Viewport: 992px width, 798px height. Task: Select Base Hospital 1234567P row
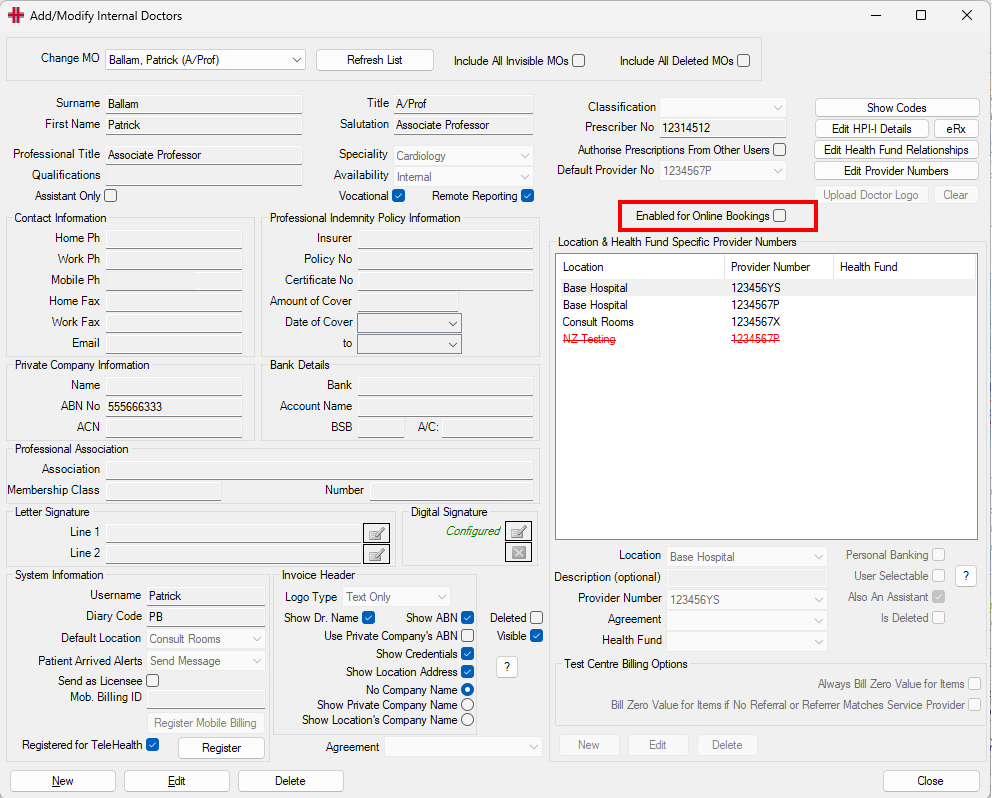pyautogui.click(x=767, y=305)
